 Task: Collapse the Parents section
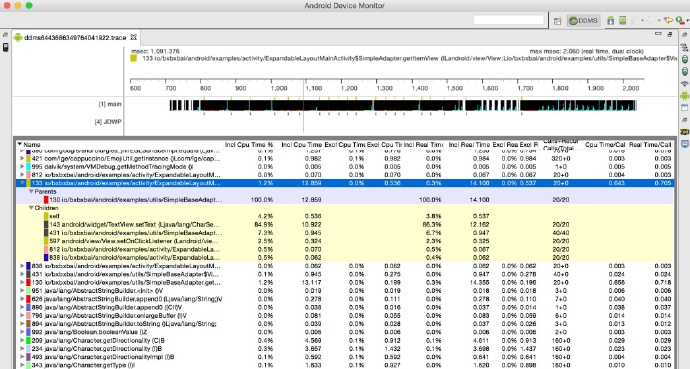click(x=31, y=191)
